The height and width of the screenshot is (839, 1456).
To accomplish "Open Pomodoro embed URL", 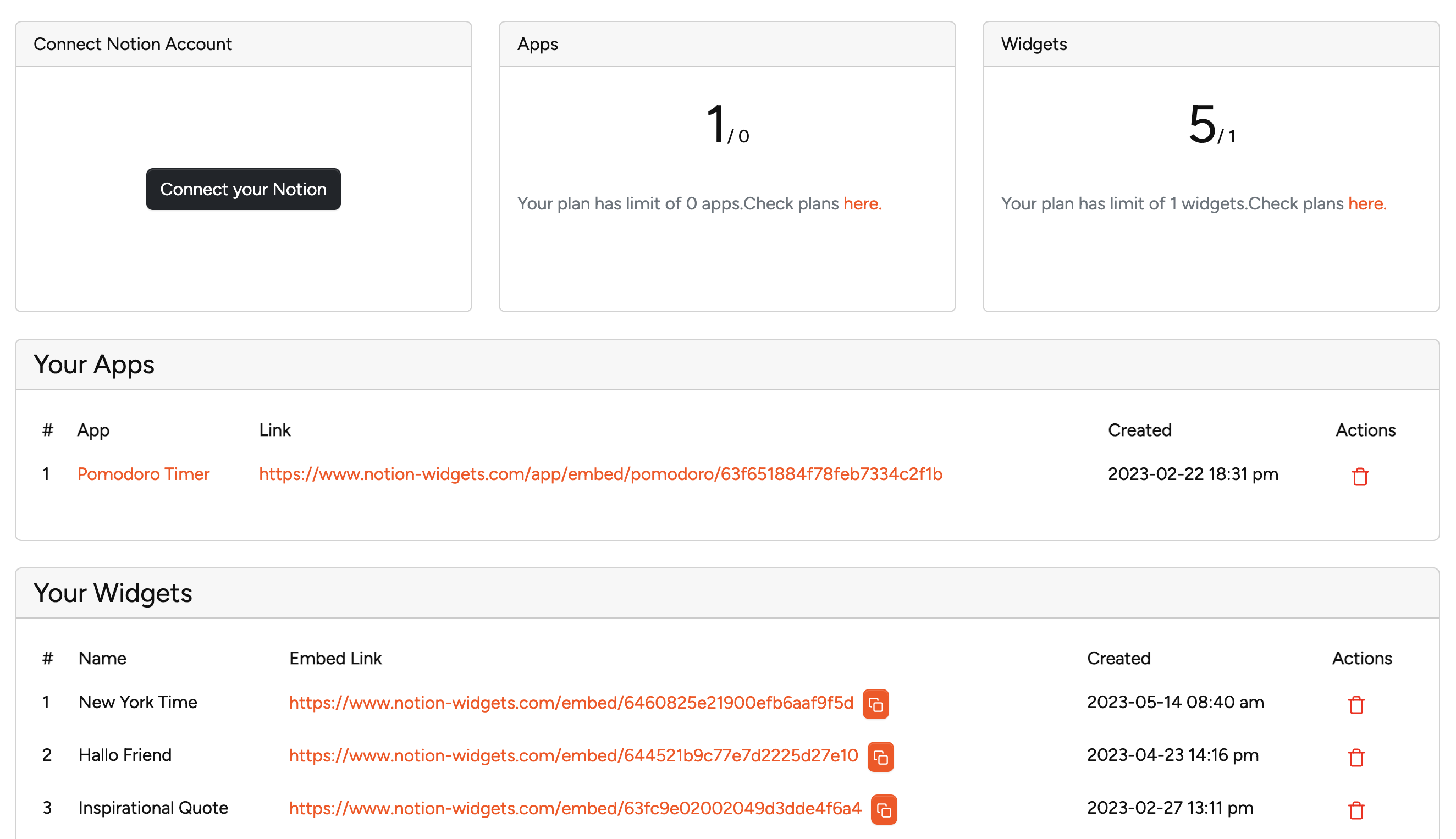I will tap(600, 474).
